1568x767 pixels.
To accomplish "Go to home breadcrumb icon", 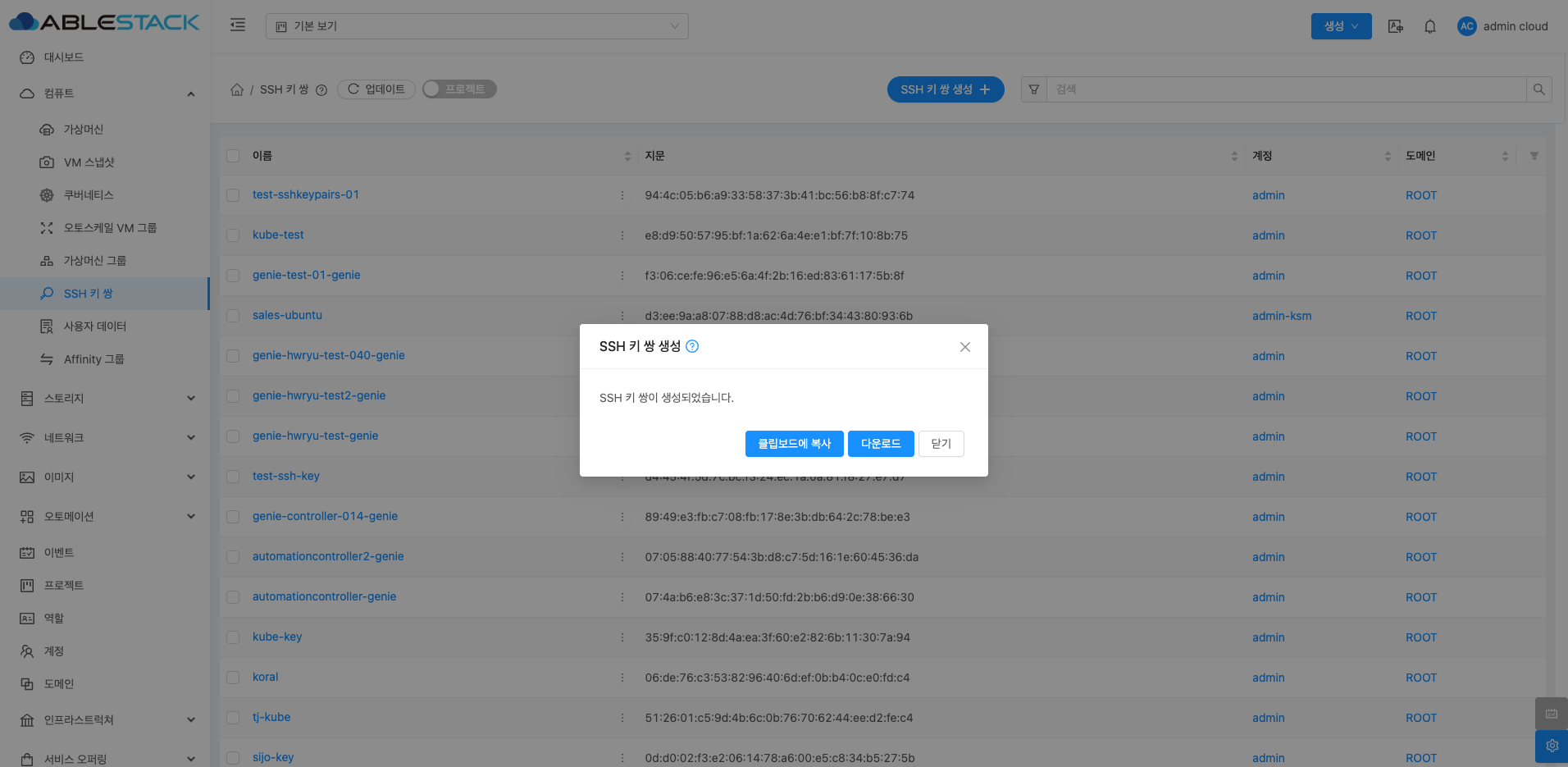I will click(237, 89).
